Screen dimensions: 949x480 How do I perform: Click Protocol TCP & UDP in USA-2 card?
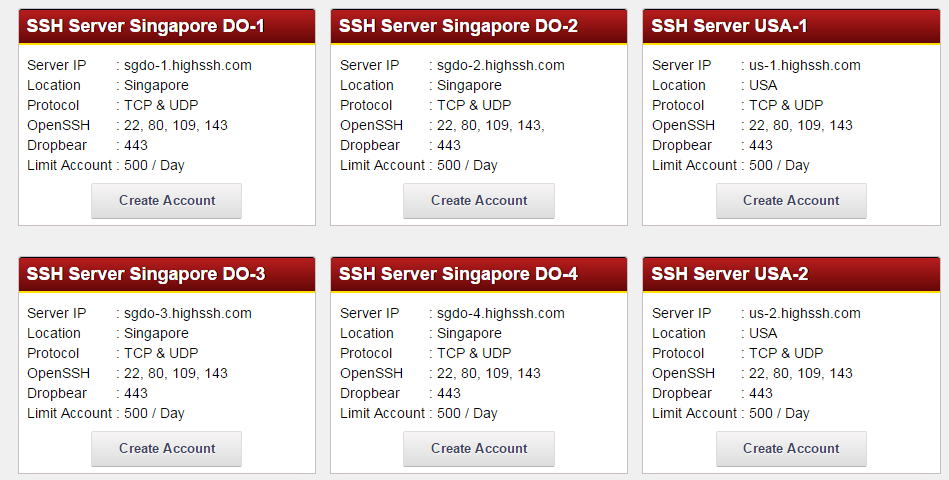786,353
